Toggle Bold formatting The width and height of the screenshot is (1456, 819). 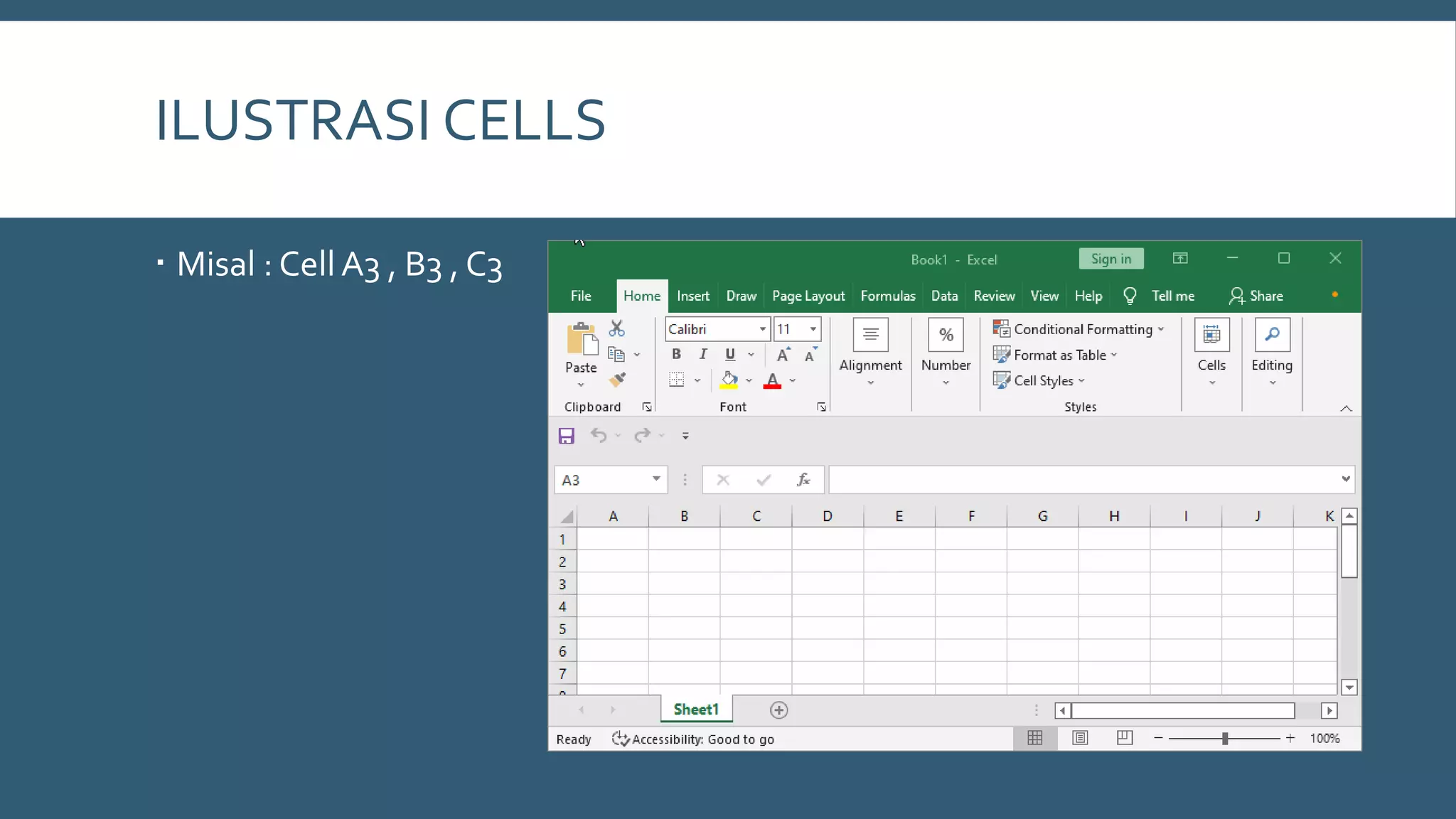(676, 354)
